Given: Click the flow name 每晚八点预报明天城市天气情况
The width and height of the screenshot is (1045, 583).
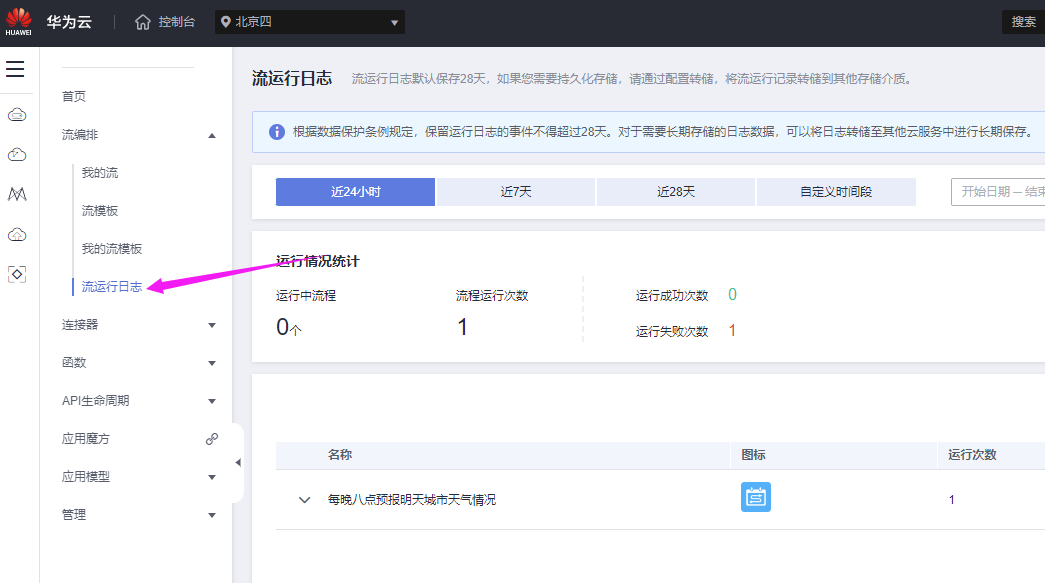Looking at the screenshot, I should (412, 500).
